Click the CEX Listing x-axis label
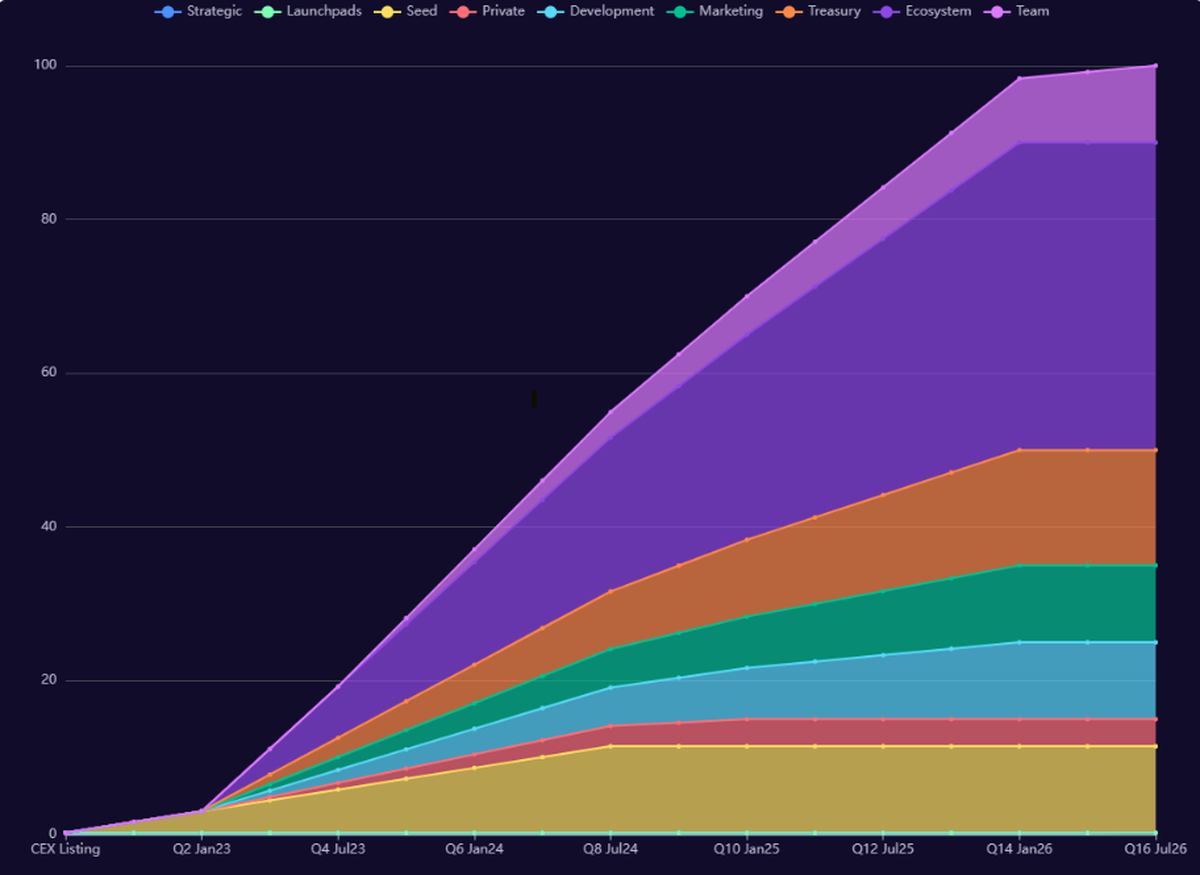 pyautogui.click(x=65, y=849)
